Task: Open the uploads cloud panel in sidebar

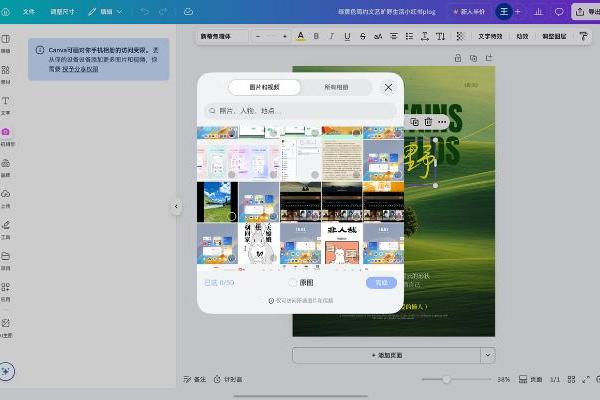Action: 5,199
